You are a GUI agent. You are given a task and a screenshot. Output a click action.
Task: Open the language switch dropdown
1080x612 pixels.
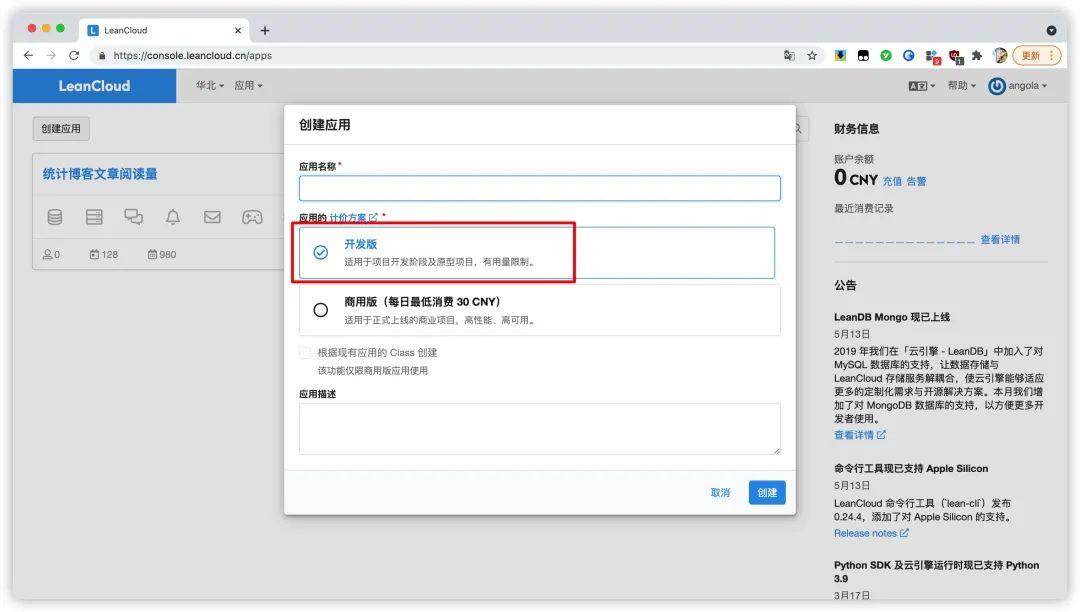pyautogui.click(x=922, y=86)
